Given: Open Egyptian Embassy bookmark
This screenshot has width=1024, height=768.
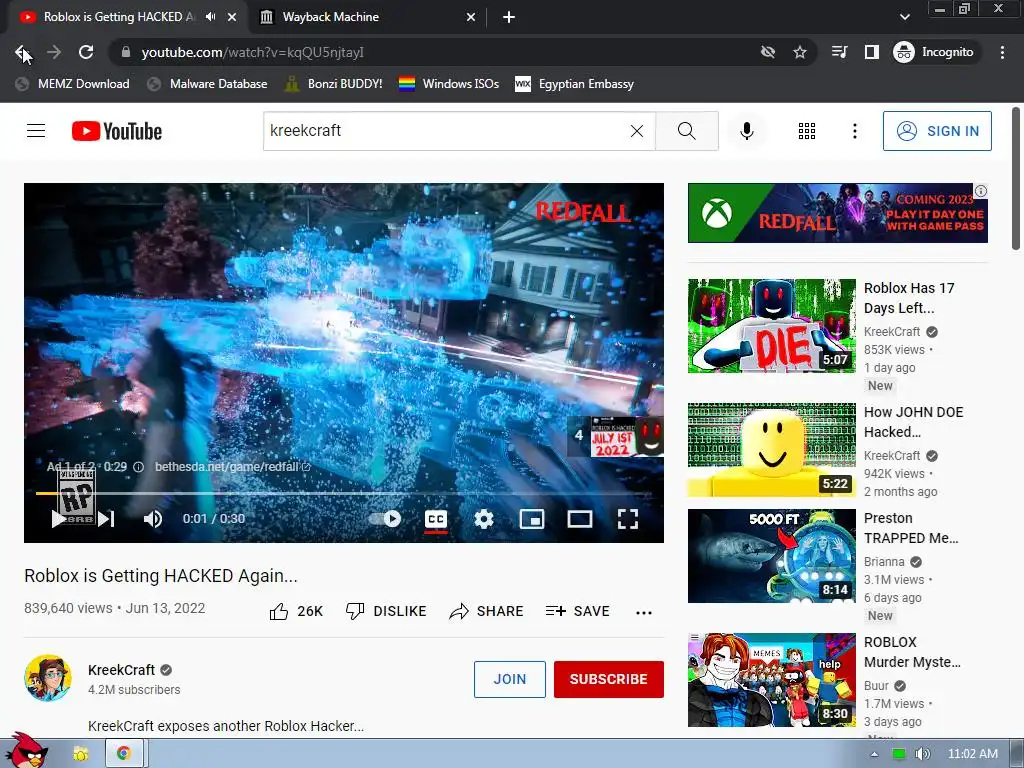Looking at the screenshot, I should tap(575, 84).
